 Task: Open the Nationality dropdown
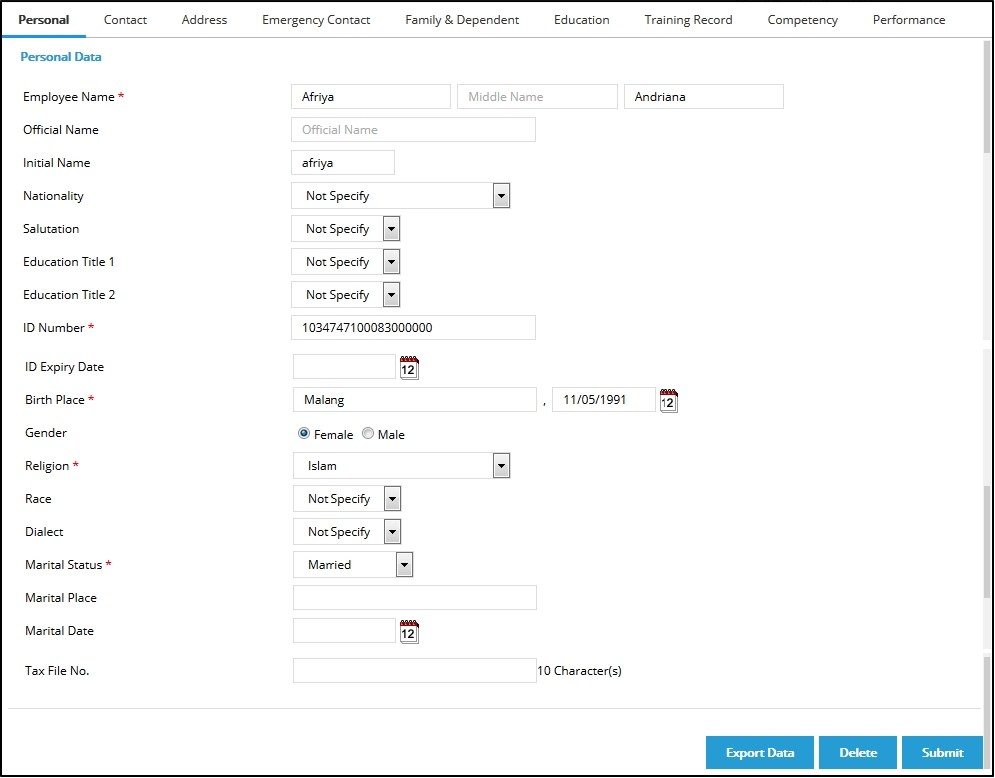tap(400, 195)
